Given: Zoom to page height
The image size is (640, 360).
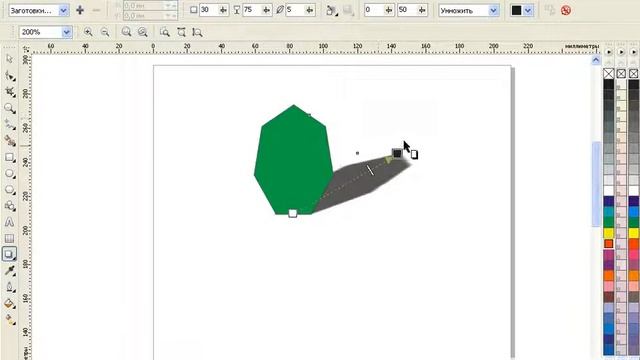Looking at the screenshot, I should tap(197, 32).
